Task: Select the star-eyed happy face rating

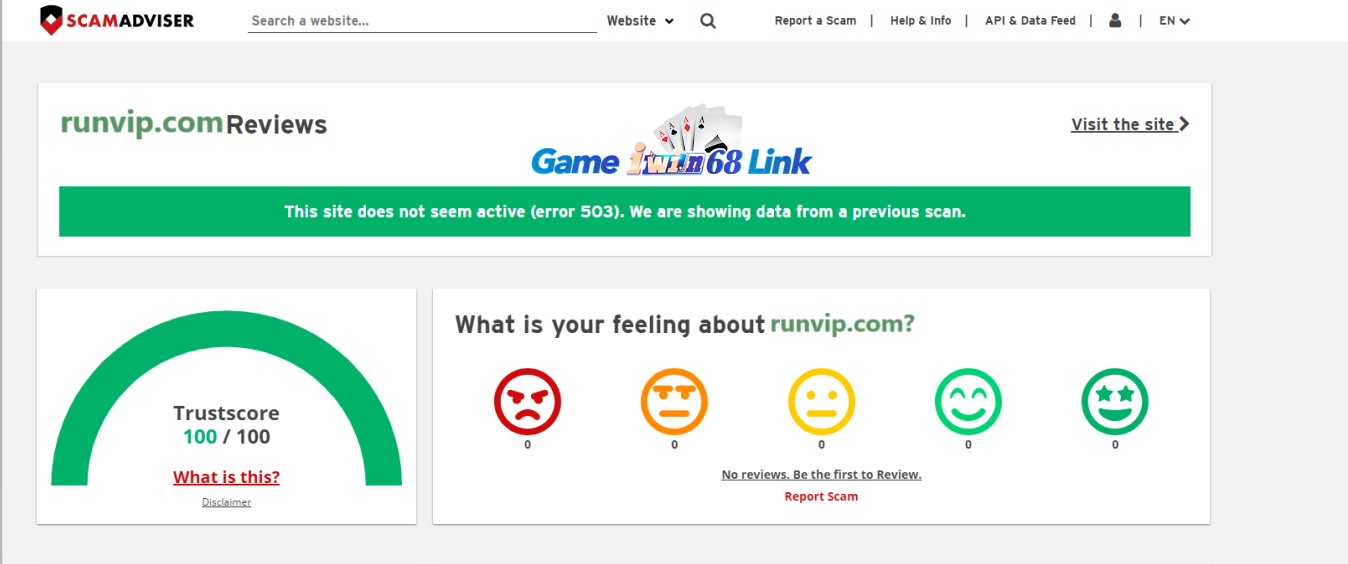Action: pyautogui.click(x=1115, y=402)
